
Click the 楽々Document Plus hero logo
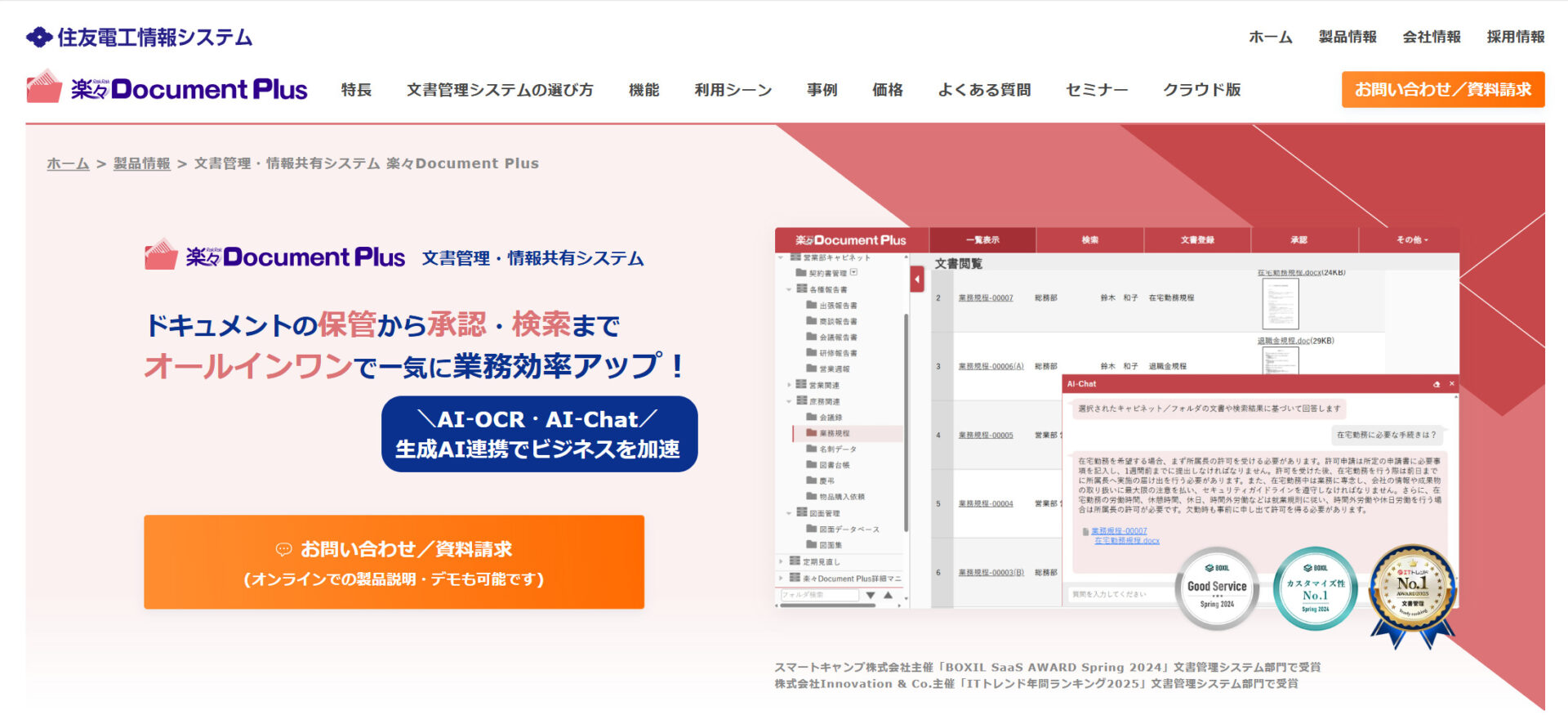coord(274,256)
